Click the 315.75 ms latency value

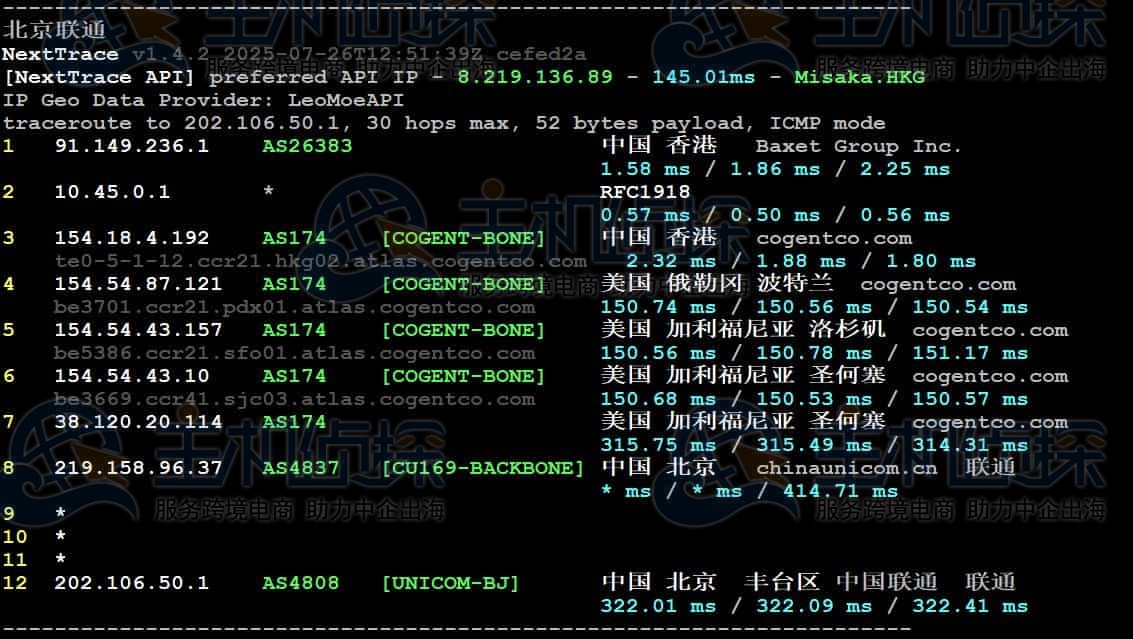click(x=658, y=445)
